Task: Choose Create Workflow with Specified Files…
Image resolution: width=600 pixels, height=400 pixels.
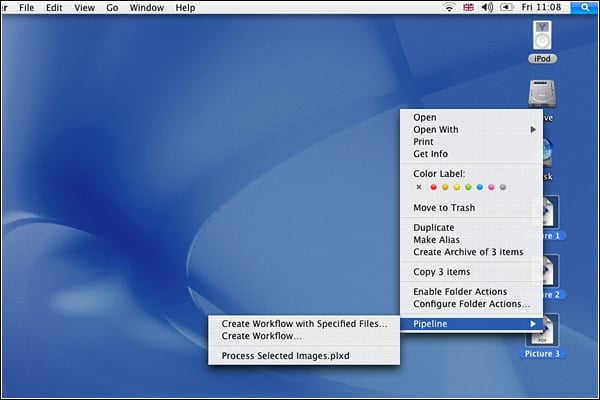Action: point(304,324)
